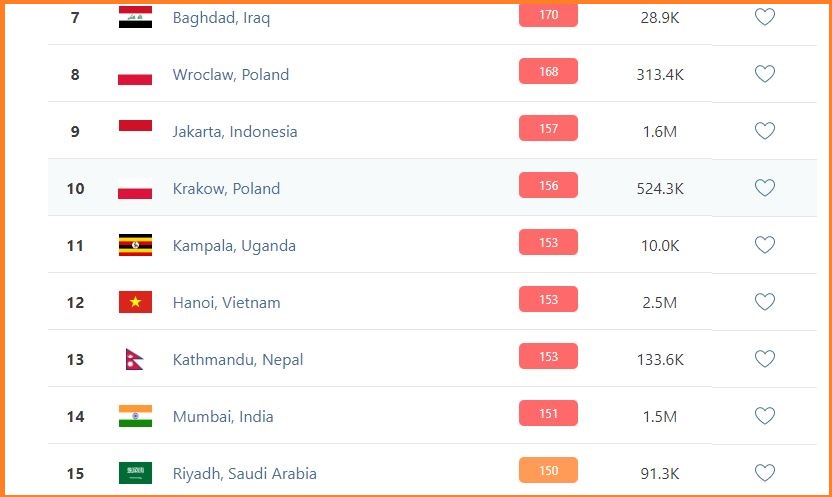This screenshot has height=497, width=832.
Task: Select Jakarta, Indonesia link
Action: 235,132
